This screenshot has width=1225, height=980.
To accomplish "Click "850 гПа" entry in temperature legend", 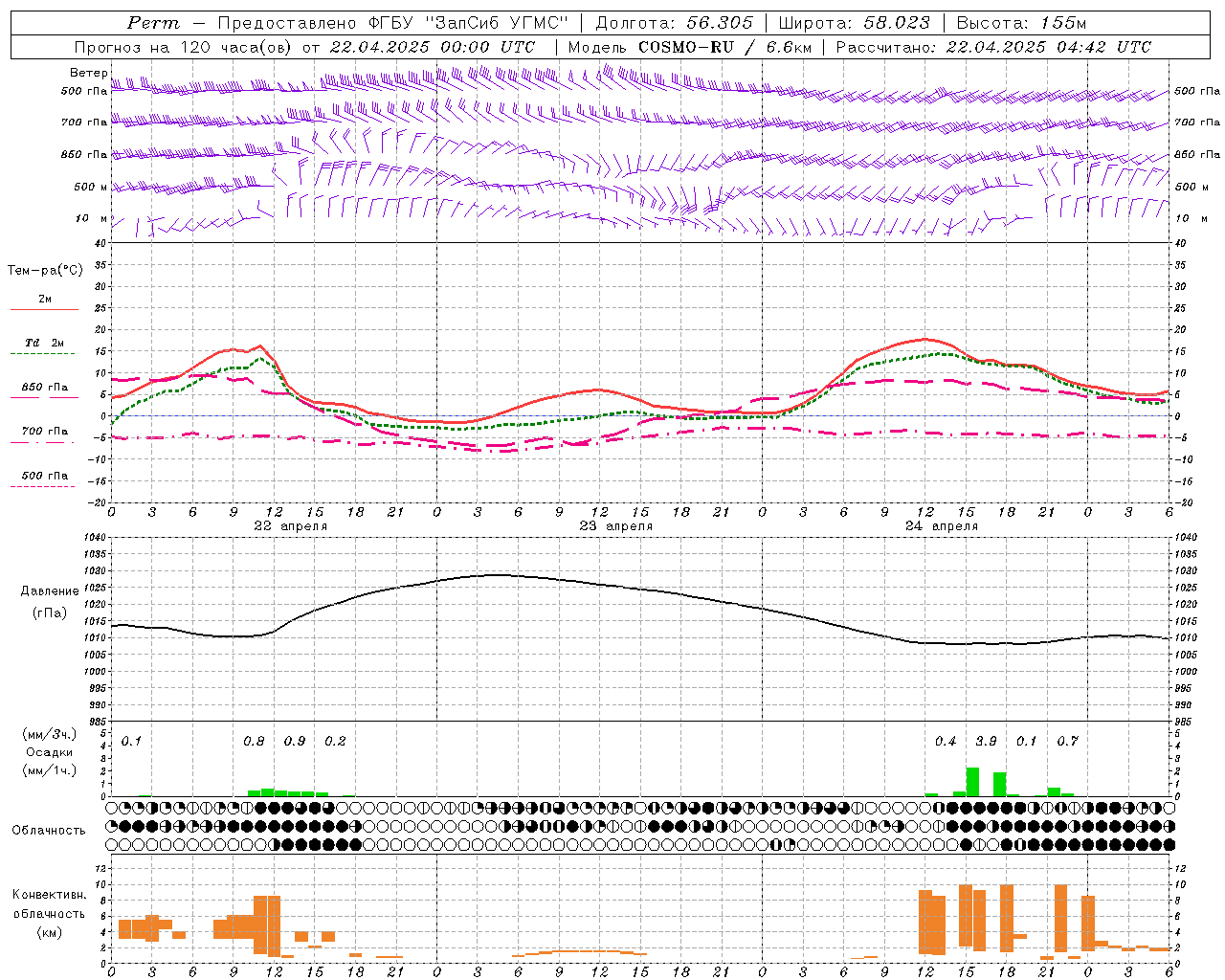I will 45,387.
